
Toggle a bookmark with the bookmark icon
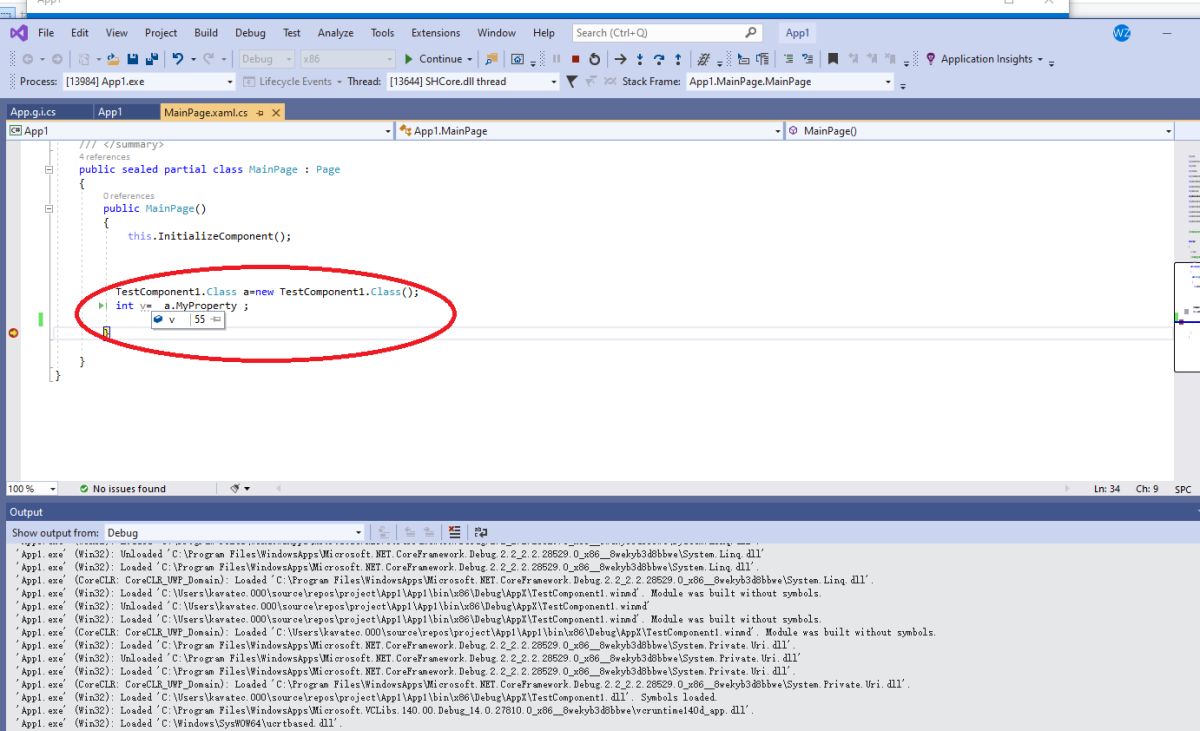[x=832, y=59]
